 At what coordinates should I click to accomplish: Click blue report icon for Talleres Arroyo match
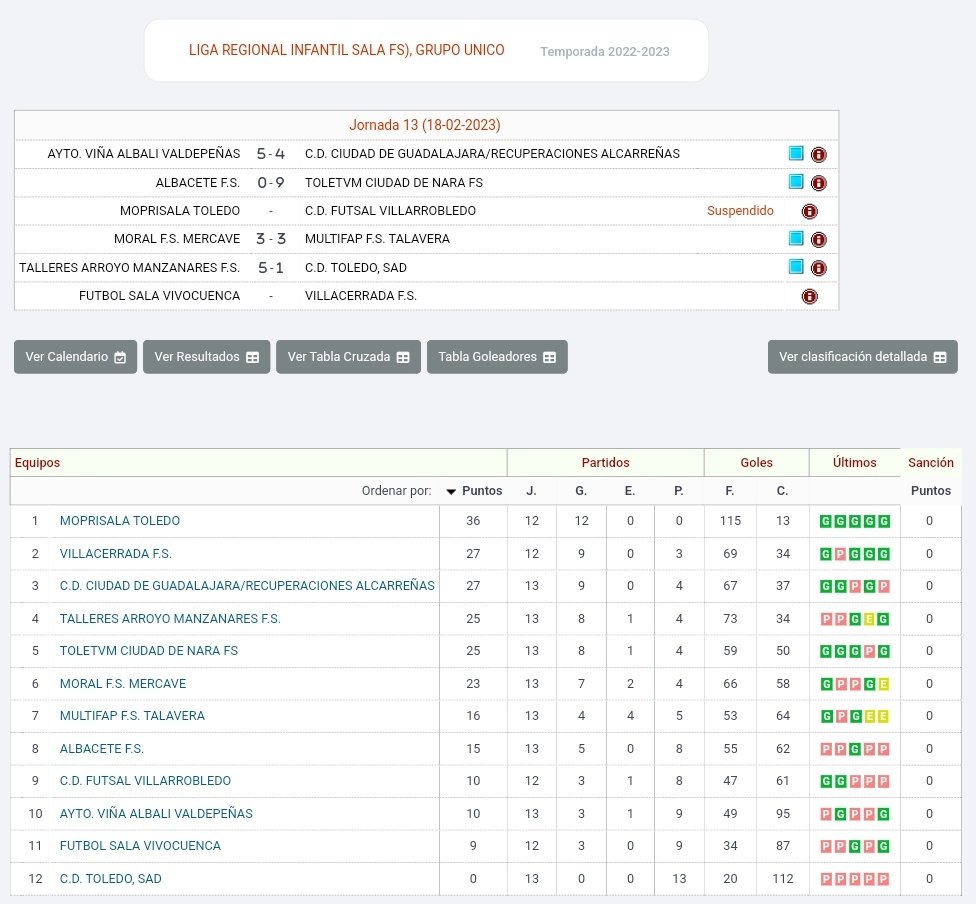(795, 267)
